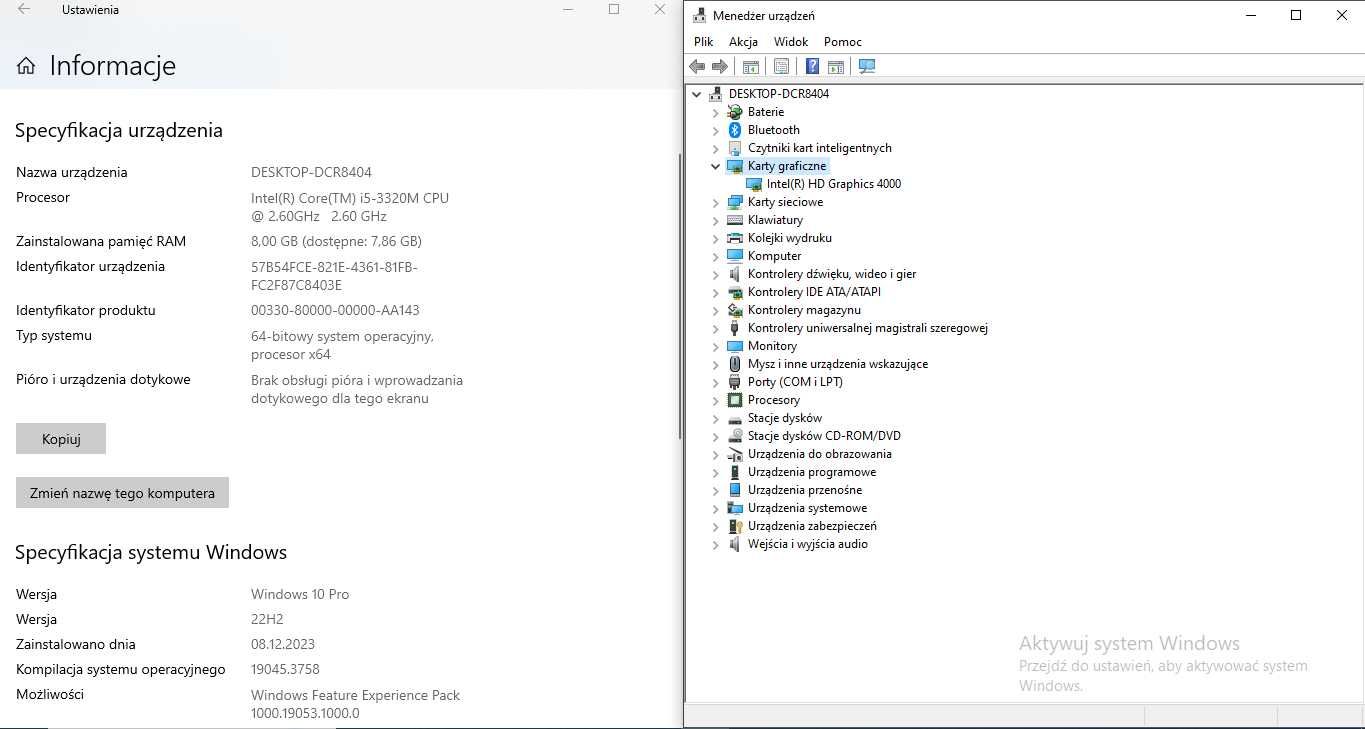Click the processor value Intel(R) Core(TM) i5-3320M
The image size is (1365, 729).
tap(350, 207)
